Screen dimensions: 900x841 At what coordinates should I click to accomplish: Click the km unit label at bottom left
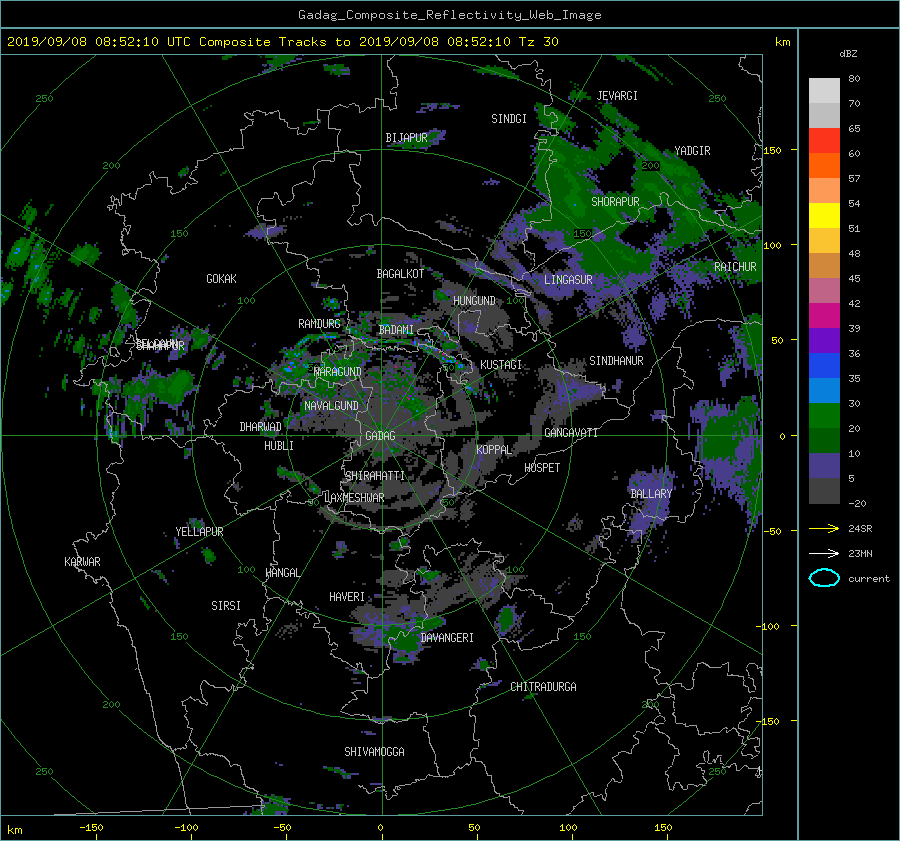[14, 830]
